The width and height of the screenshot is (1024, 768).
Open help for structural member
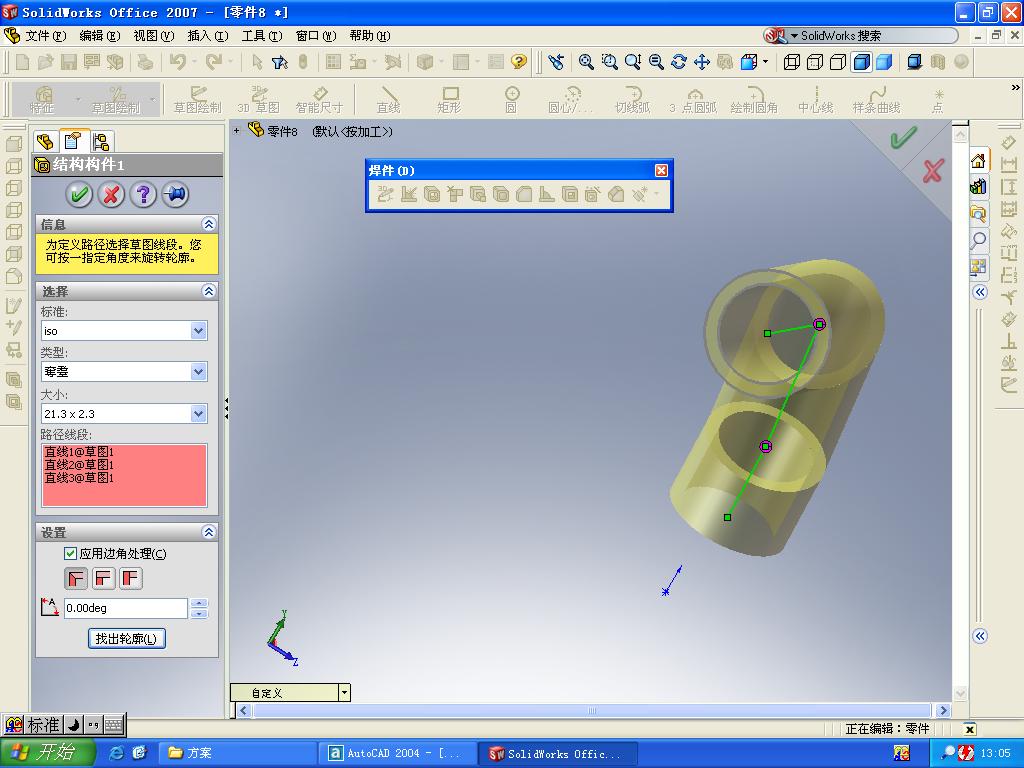pos(144,195)
